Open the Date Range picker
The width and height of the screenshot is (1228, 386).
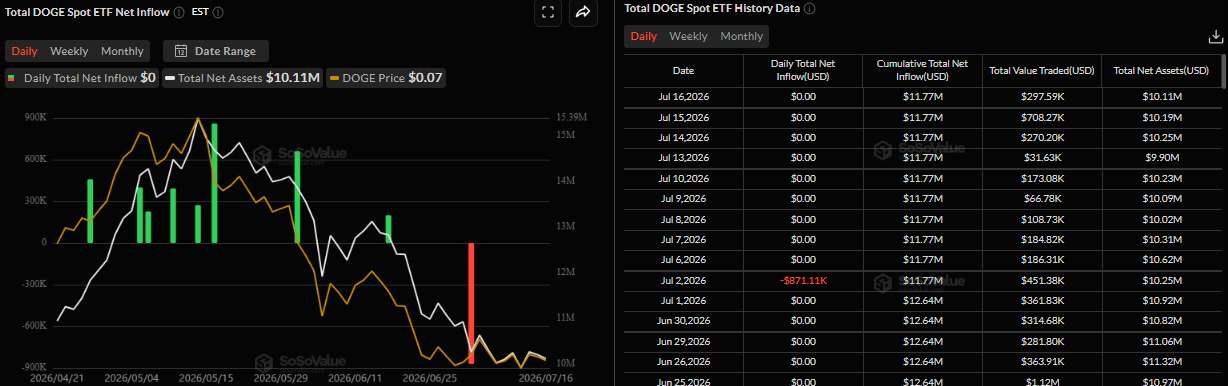tap(215, 51)
